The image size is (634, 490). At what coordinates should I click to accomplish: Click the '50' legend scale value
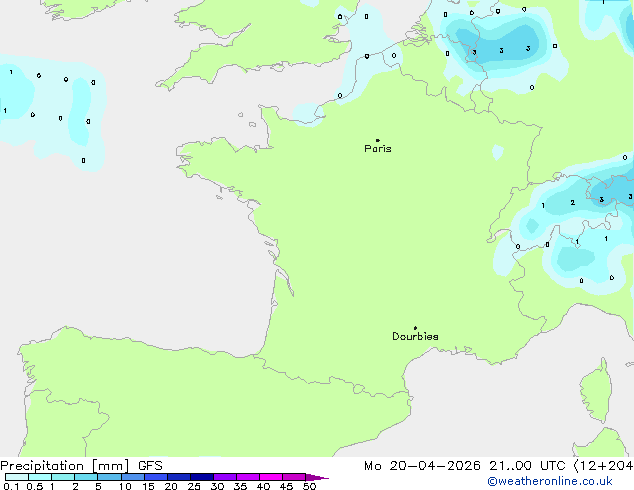[309, 486]
